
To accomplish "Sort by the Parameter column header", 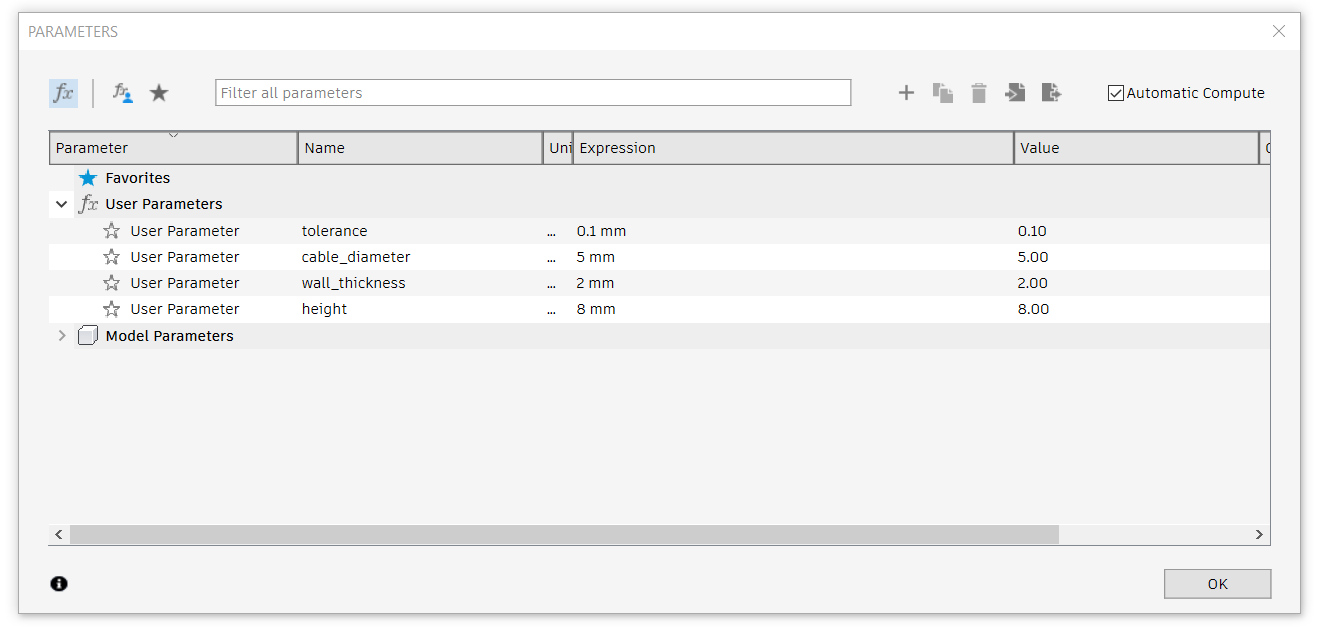I will pos(173,148).
